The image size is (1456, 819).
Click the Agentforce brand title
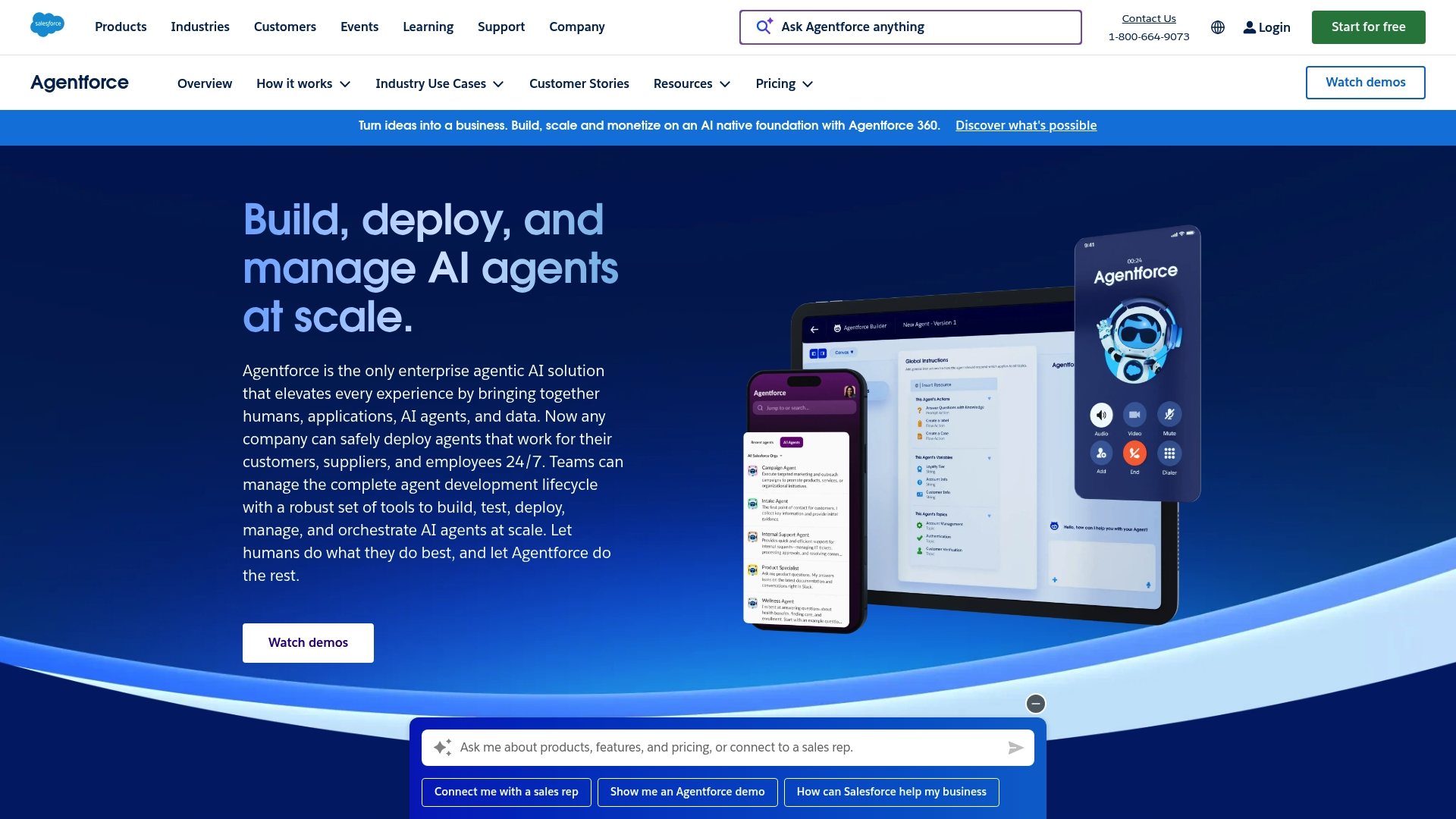click(80, 83)
